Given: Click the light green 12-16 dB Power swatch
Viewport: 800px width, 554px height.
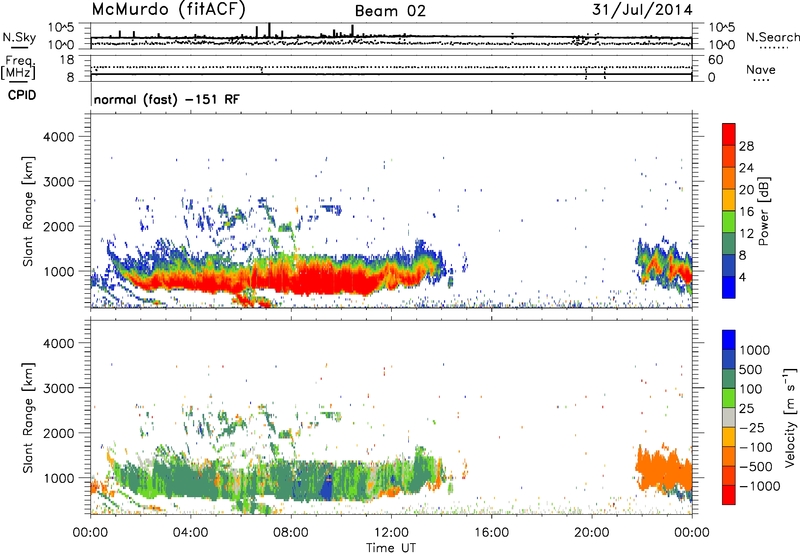Looking at the screenshot, I should [729, 221].
